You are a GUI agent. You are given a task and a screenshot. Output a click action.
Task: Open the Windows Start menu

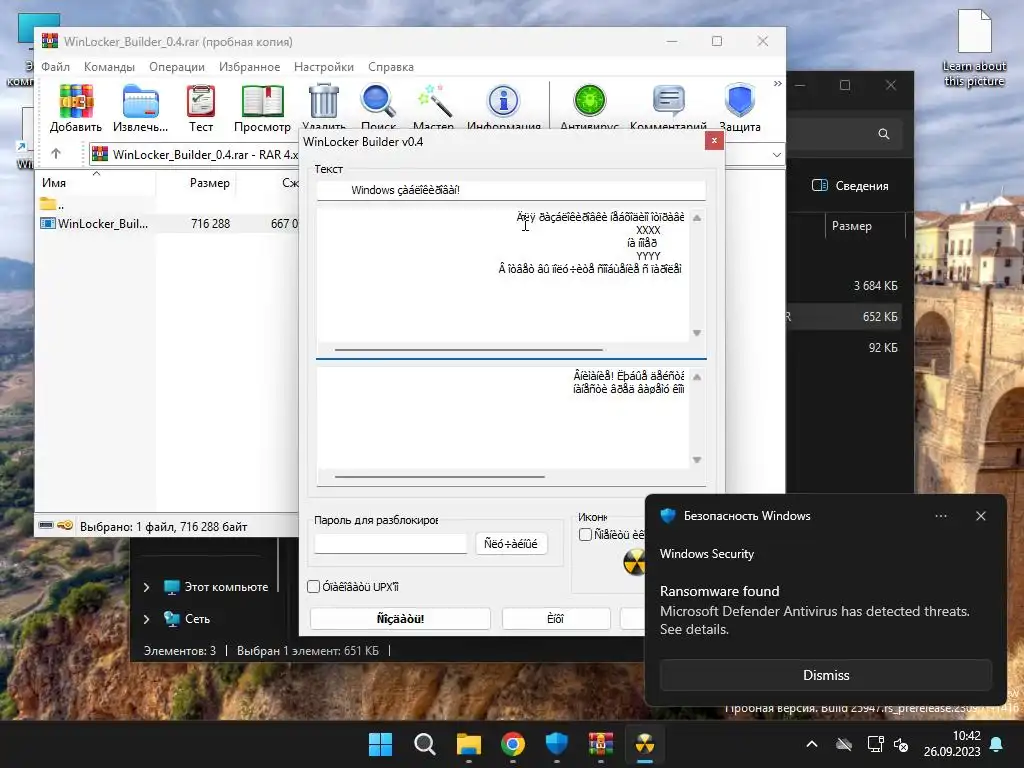(381, 744)
